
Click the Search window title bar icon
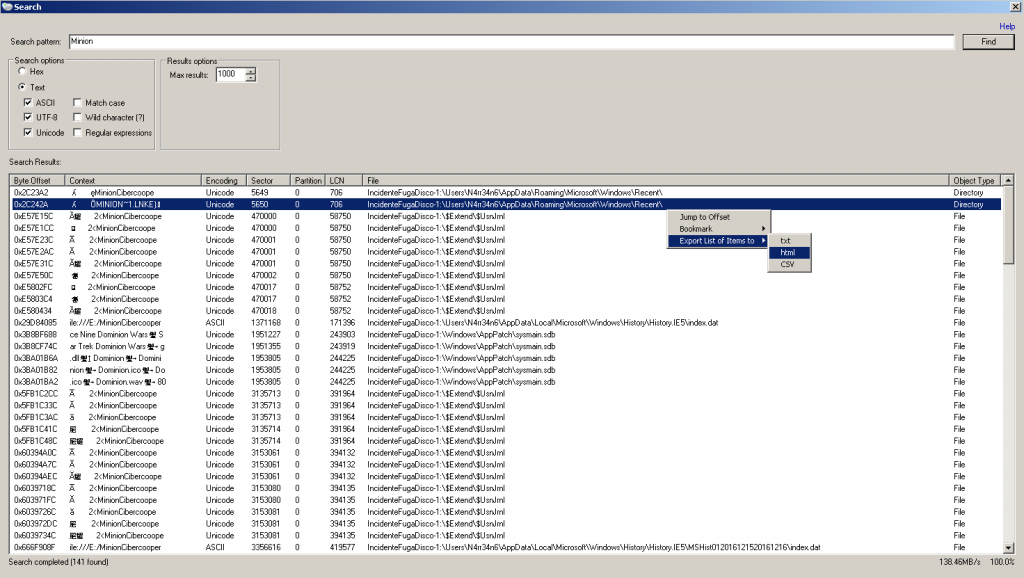point(7,7)
